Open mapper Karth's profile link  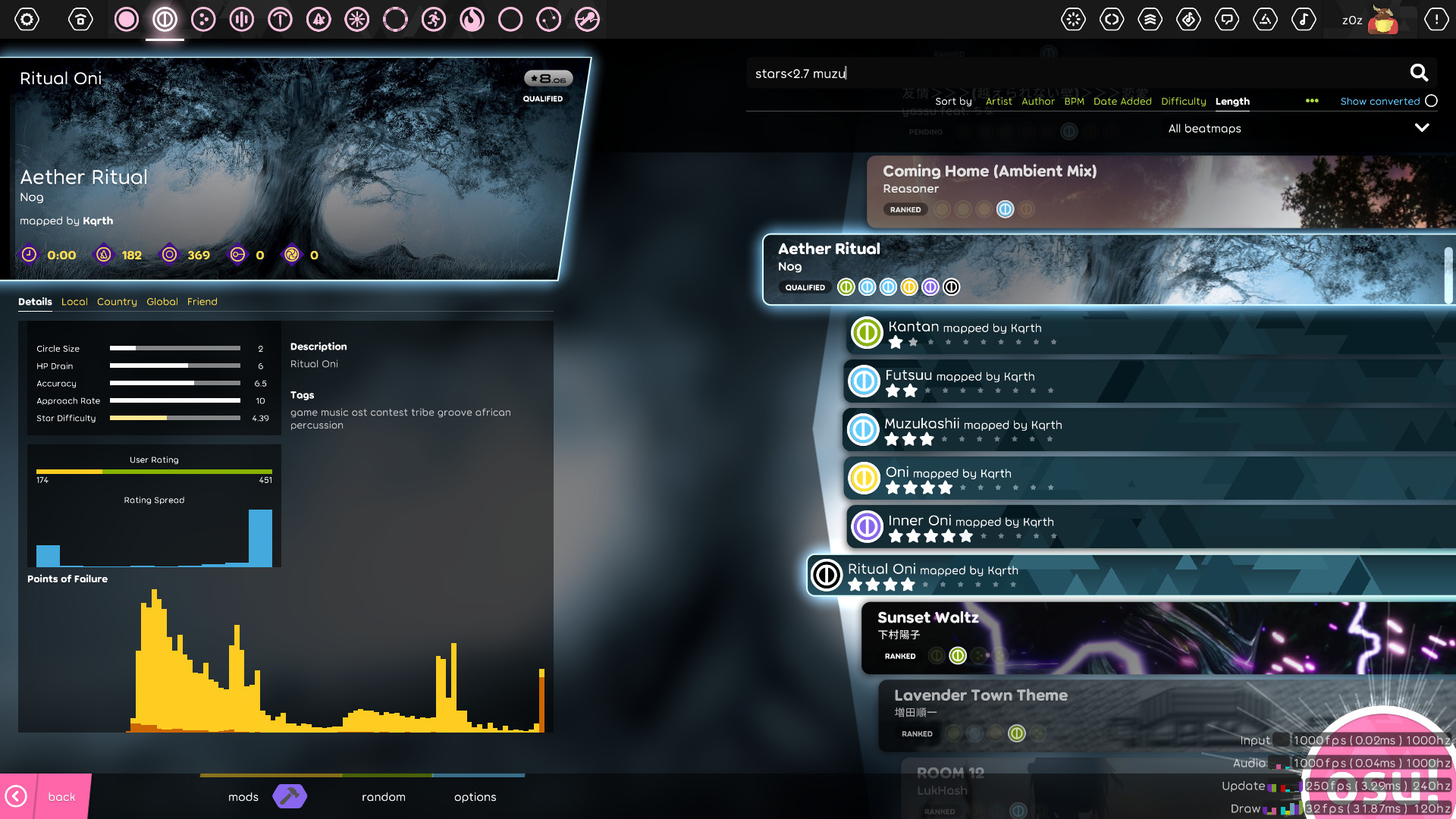(x=98, y=221)
